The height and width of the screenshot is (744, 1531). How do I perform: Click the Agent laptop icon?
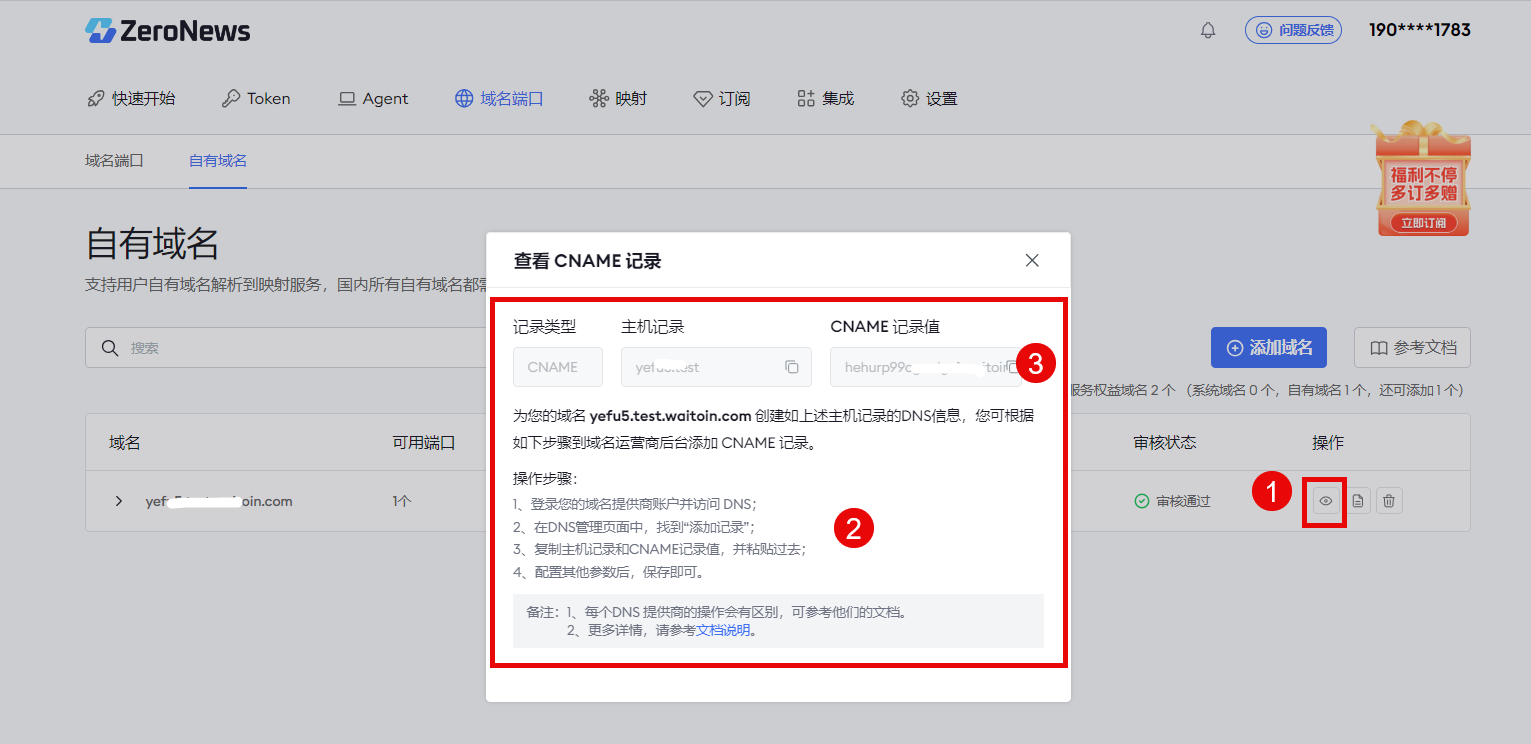pyautogui.click(x=347, y=98)
